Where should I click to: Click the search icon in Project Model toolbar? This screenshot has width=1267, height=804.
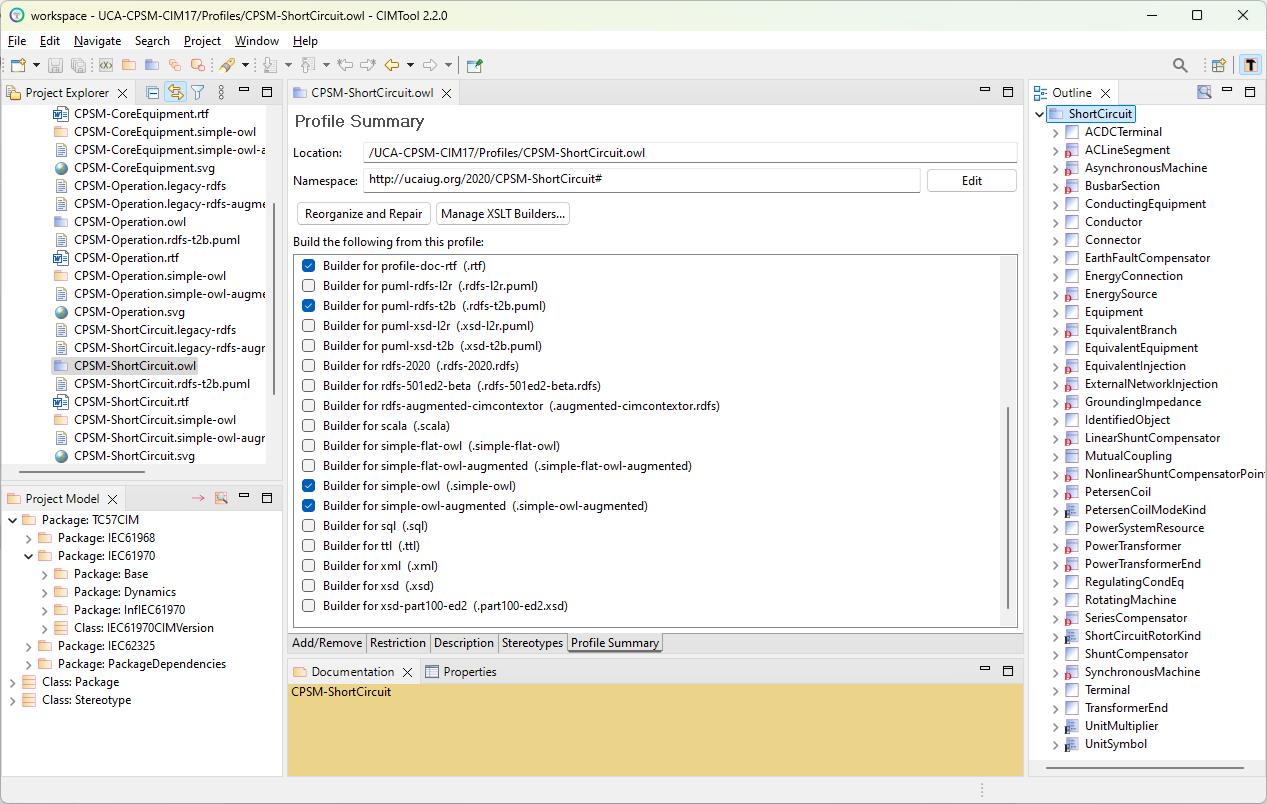tap(221, 498)
